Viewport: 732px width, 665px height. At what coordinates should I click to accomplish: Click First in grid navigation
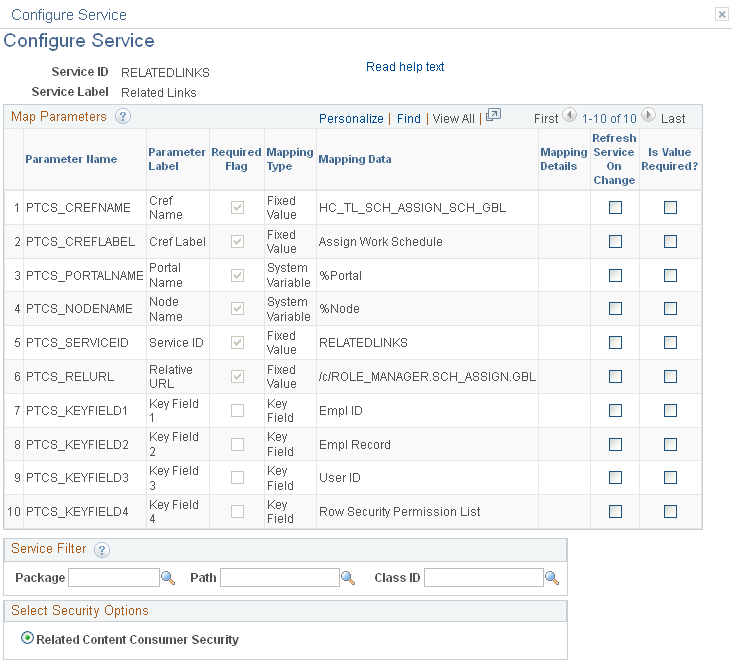pos(546,119)
